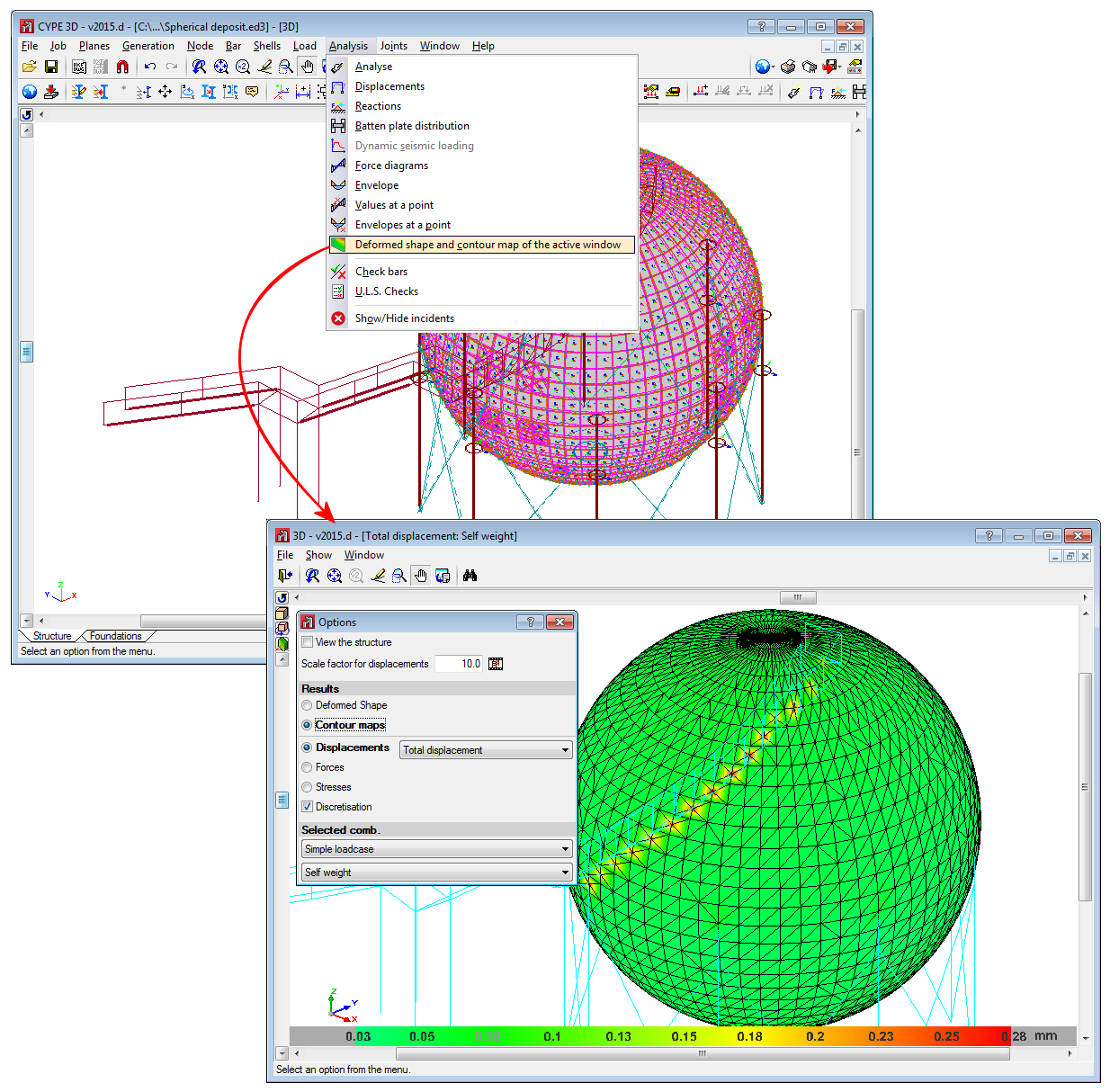Screen dimensions: 1110x1092
Task: Click the exit door icon in results window
Action: (285, 576)
